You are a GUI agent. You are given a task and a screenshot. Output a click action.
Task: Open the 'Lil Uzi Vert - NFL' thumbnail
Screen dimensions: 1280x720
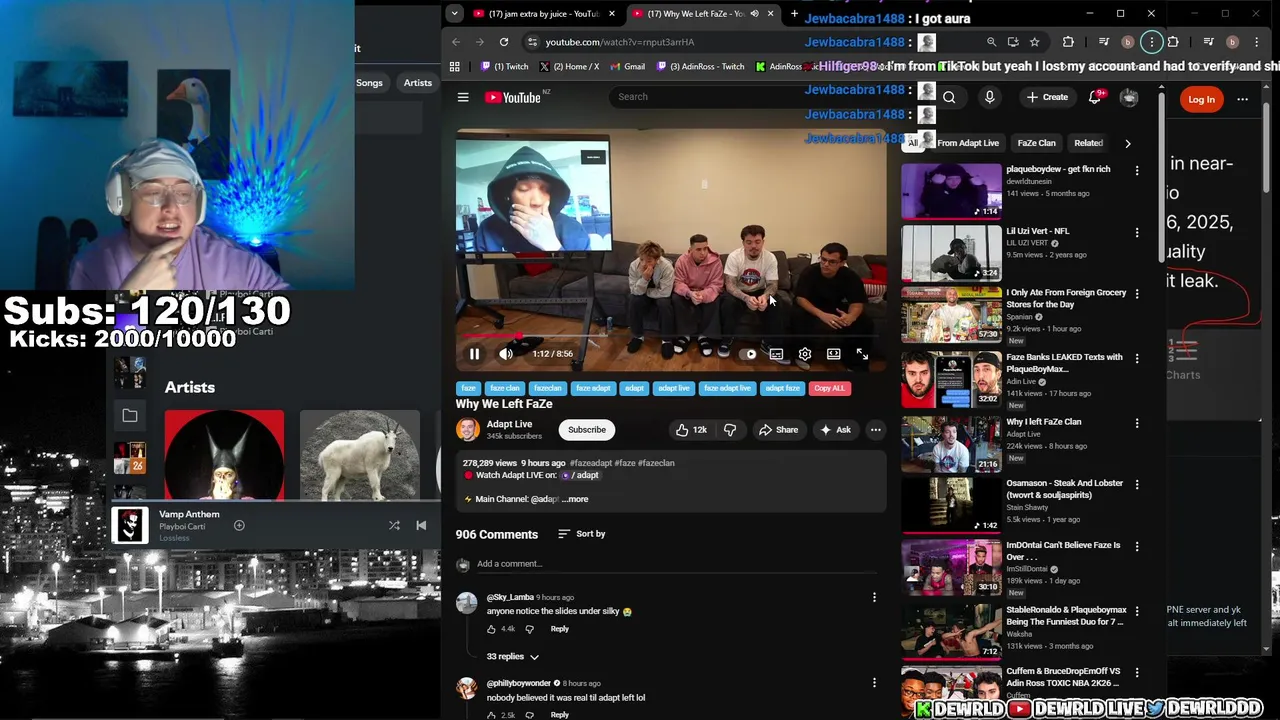[951, 253]
